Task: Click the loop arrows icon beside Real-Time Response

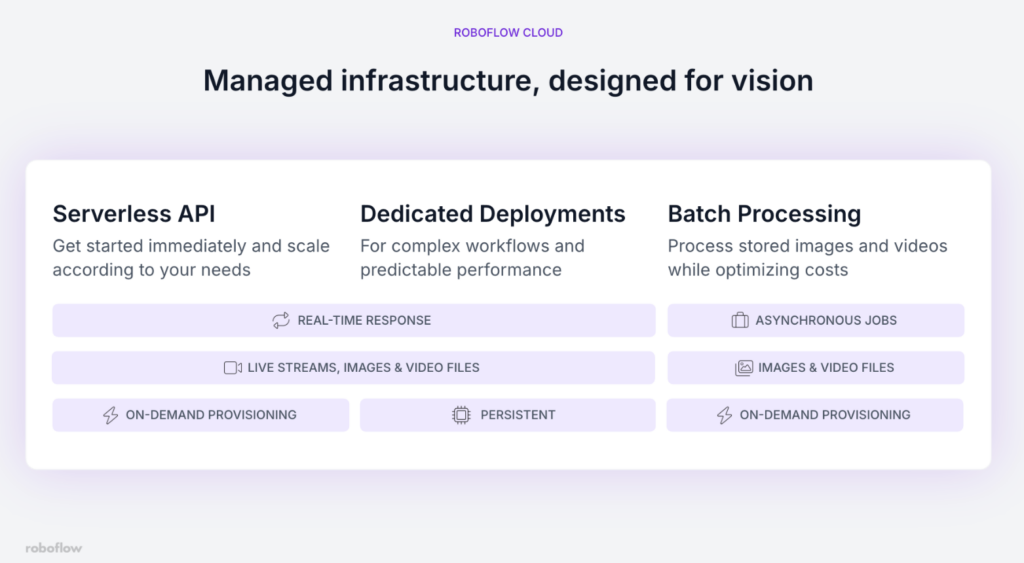Action: click(x=281, y=320)
